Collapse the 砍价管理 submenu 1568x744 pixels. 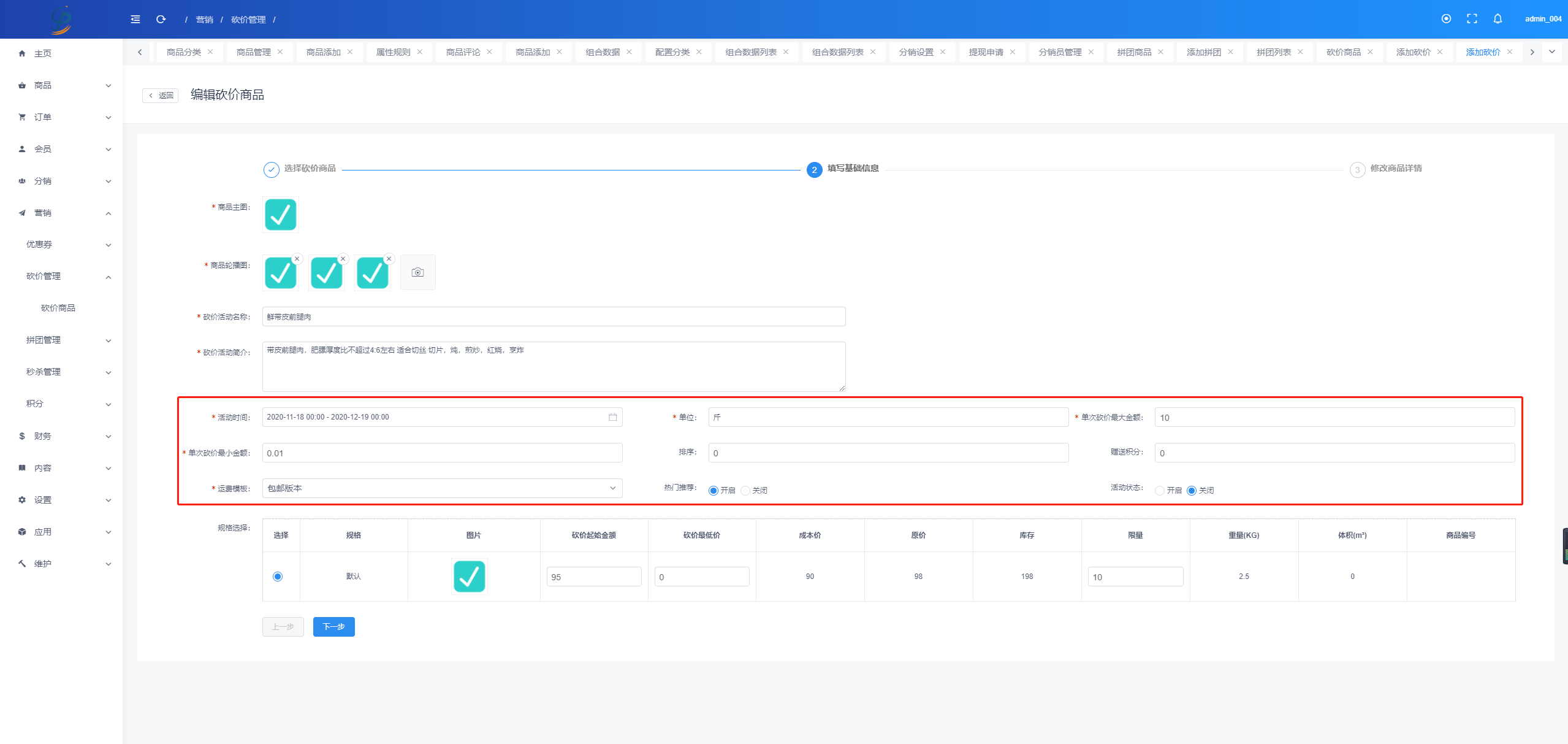(x=61, y=277)
